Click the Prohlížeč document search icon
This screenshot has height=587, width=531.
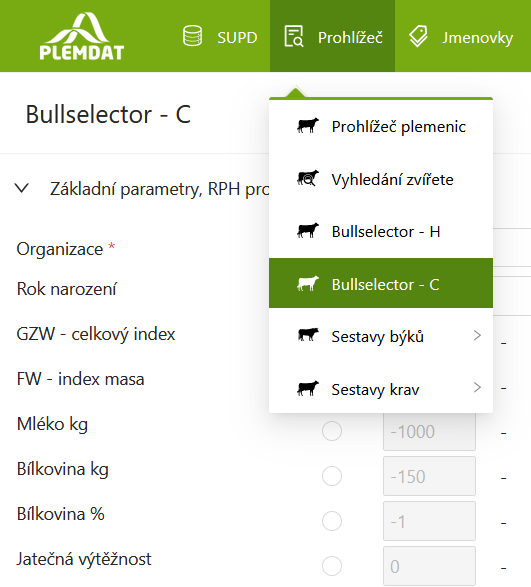pos(294,36)
